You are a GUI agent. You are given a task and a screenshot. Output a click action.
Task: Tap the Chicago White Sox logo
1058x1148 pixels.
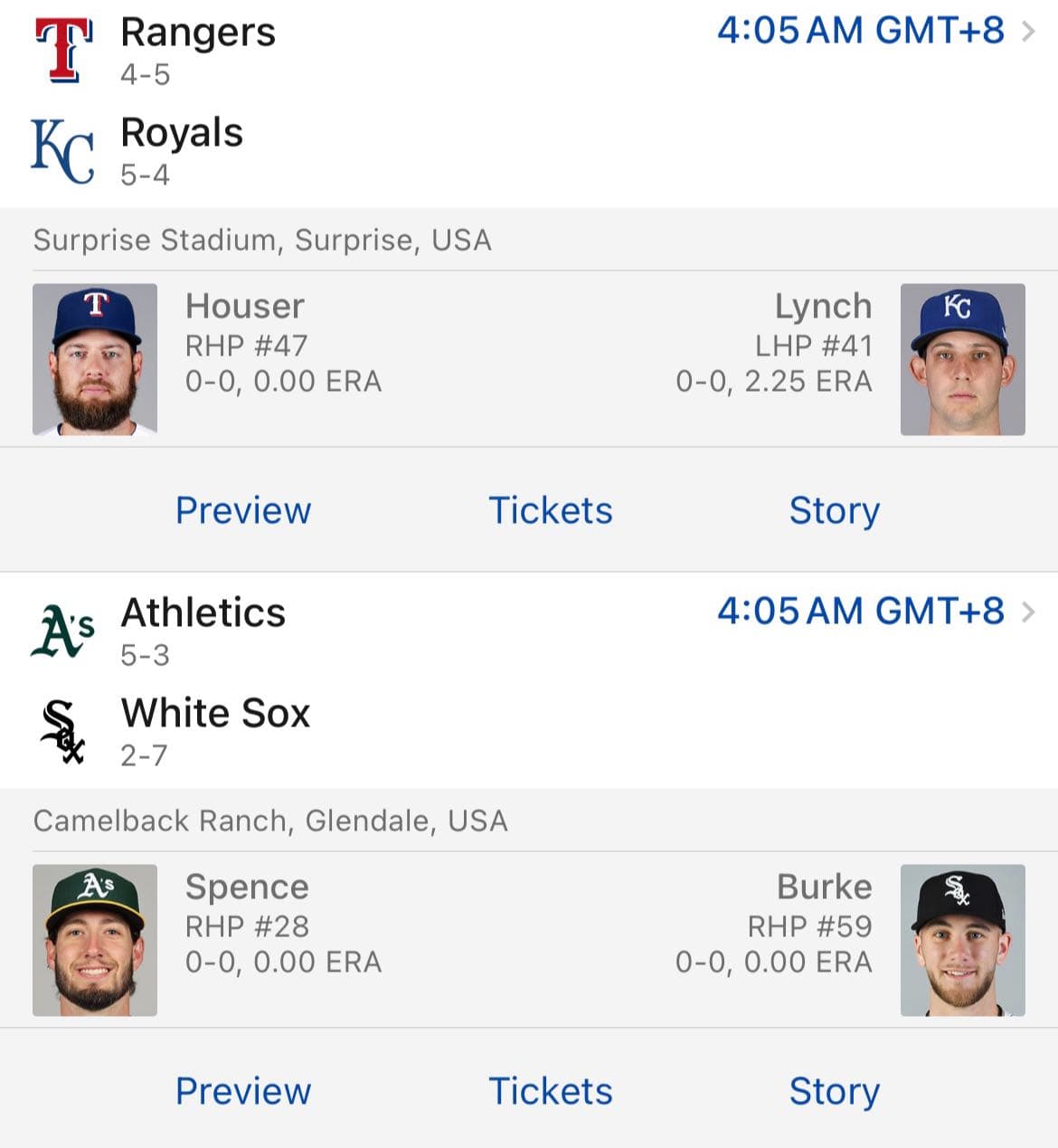tap(62, 731)
